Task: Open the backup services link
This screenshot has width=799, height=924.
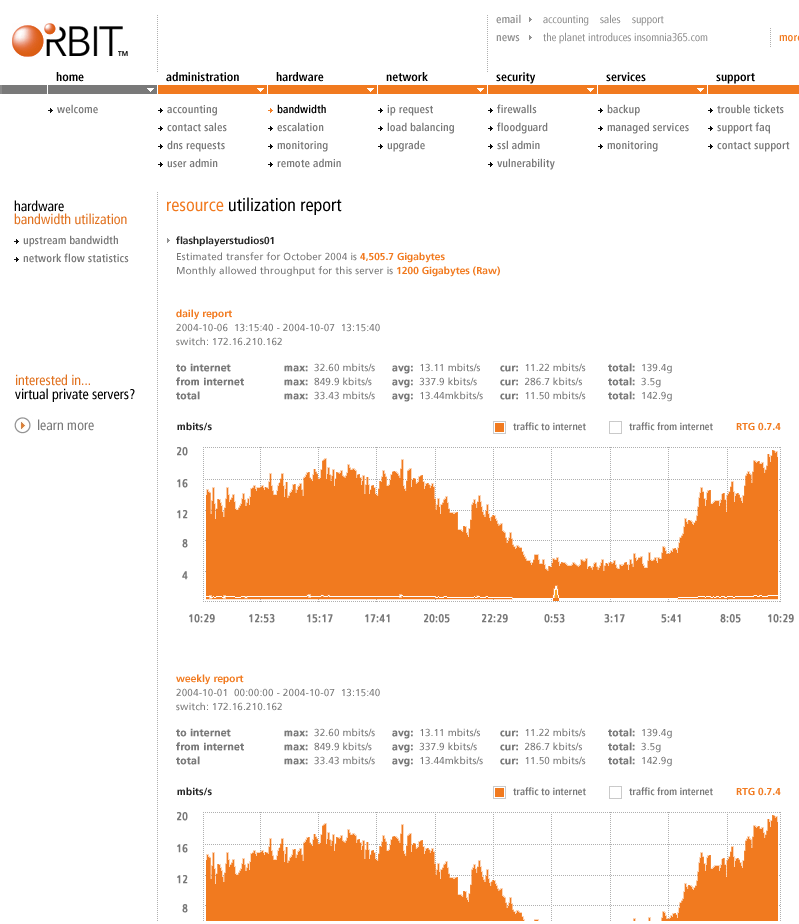Action: [623, 110]
